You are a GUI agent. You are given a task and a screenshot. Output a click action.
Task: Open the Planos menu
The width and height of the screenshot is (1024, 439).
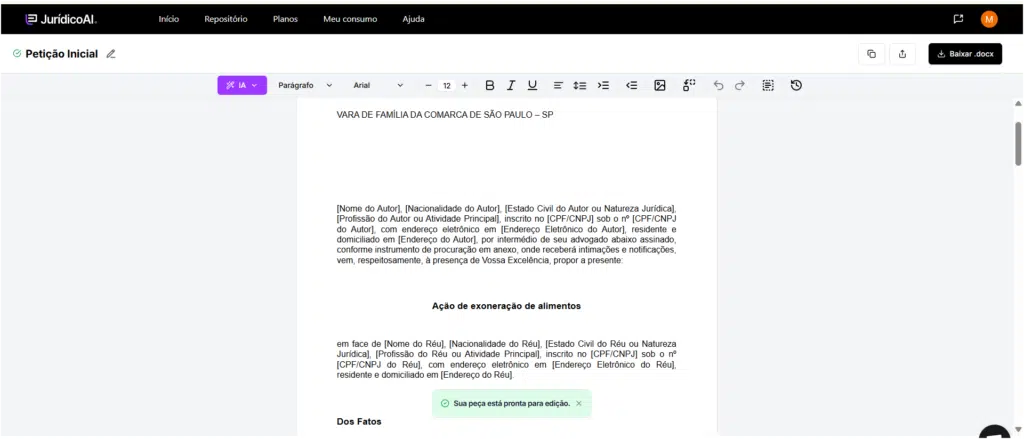(x=285, y=19)
